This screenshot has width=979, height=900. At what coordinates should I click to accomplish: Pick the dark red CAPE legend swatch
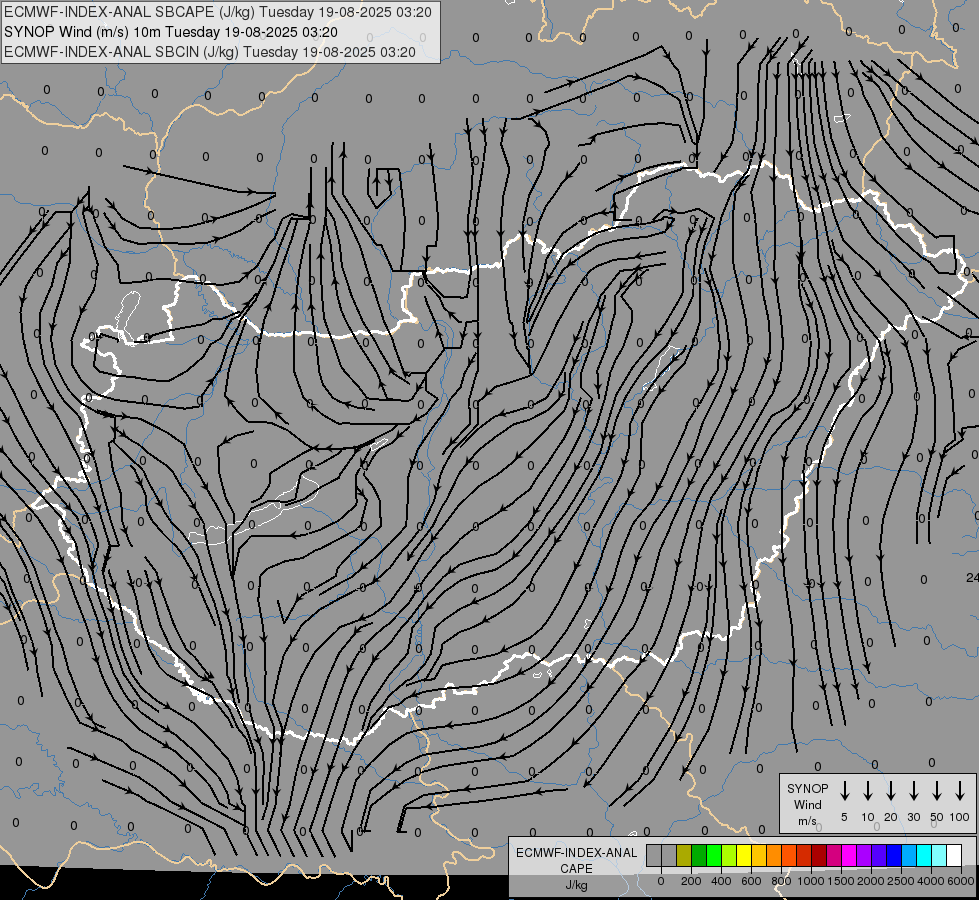(x=819, y=855)
